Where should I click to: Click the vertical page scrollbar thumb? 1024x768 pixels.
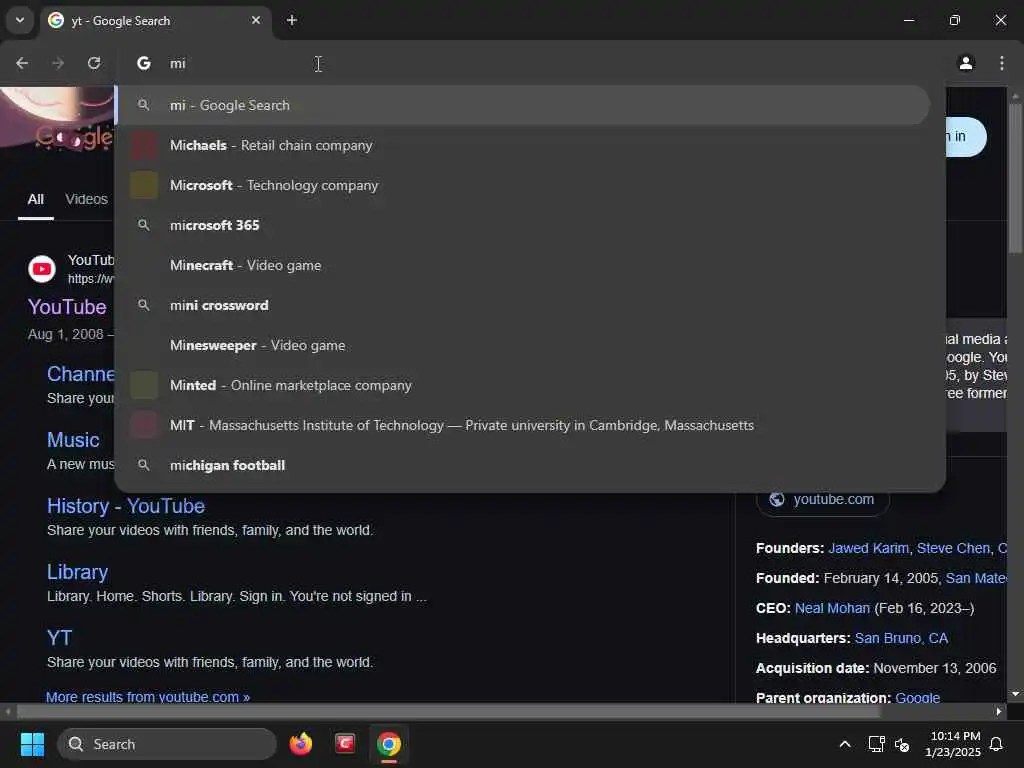click(1015, 176)
